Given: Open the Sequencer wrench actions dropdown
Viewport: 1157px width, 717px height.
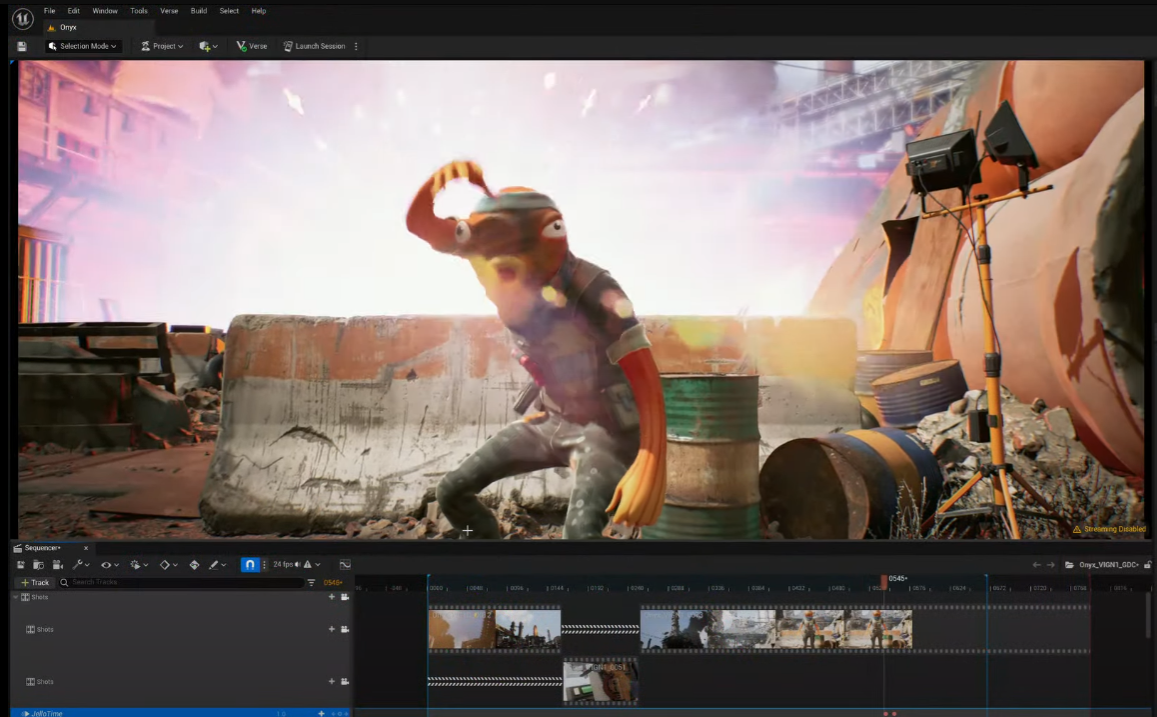Looking at the screenshot, I should (80, 565).
